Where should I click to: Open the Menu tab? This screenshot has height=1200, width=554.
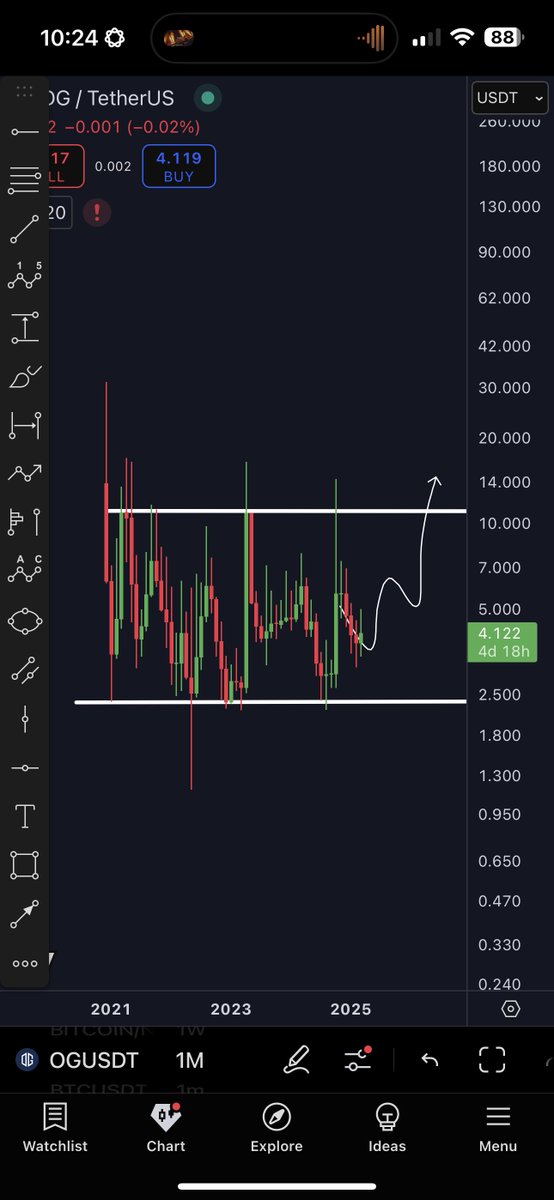[498, 1128]
